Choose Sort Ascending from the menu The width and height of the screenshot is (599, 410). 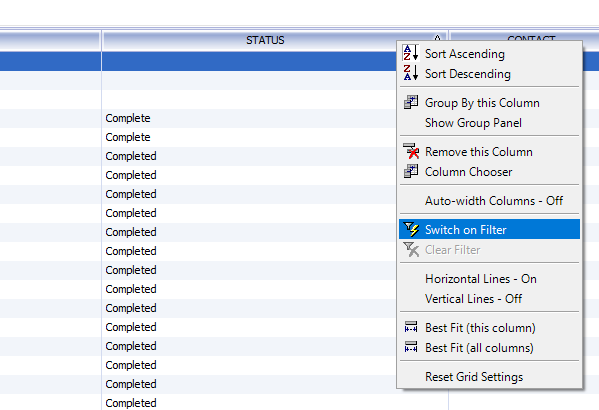pos(489,53)
